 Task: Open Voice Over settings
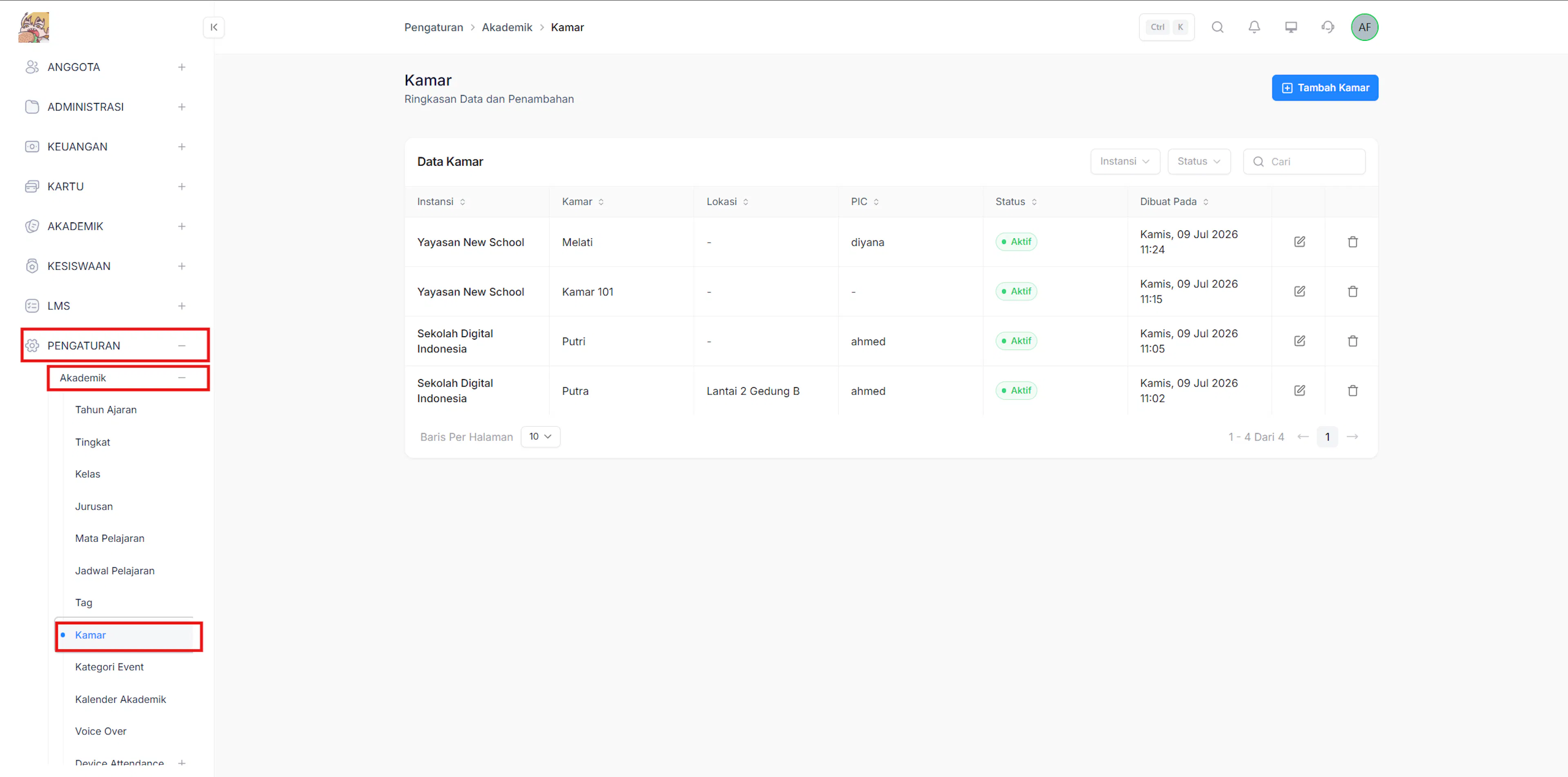pyautogui.click(x=100, y=731)
